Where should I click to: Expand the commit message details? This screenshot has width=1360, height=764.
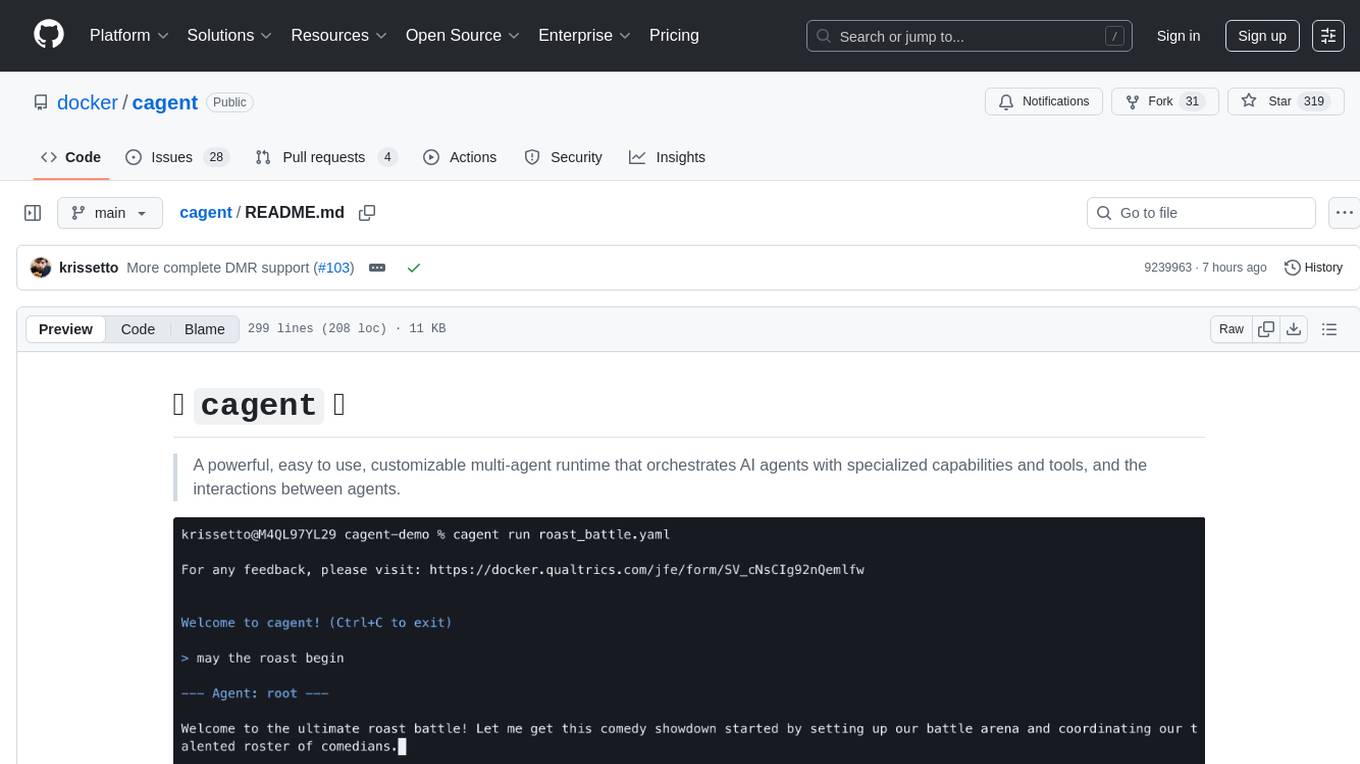(x=377, y=268)
